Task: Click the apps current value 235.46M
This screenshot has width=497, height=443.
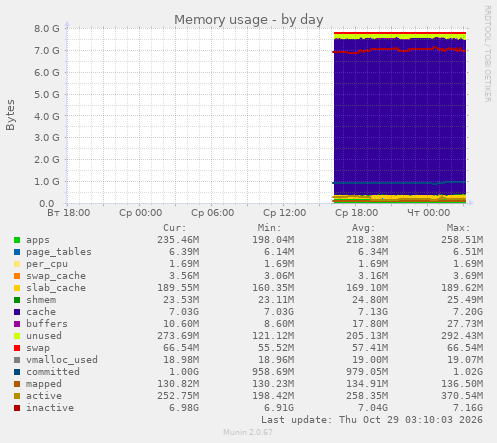Action: coord(178,240)
